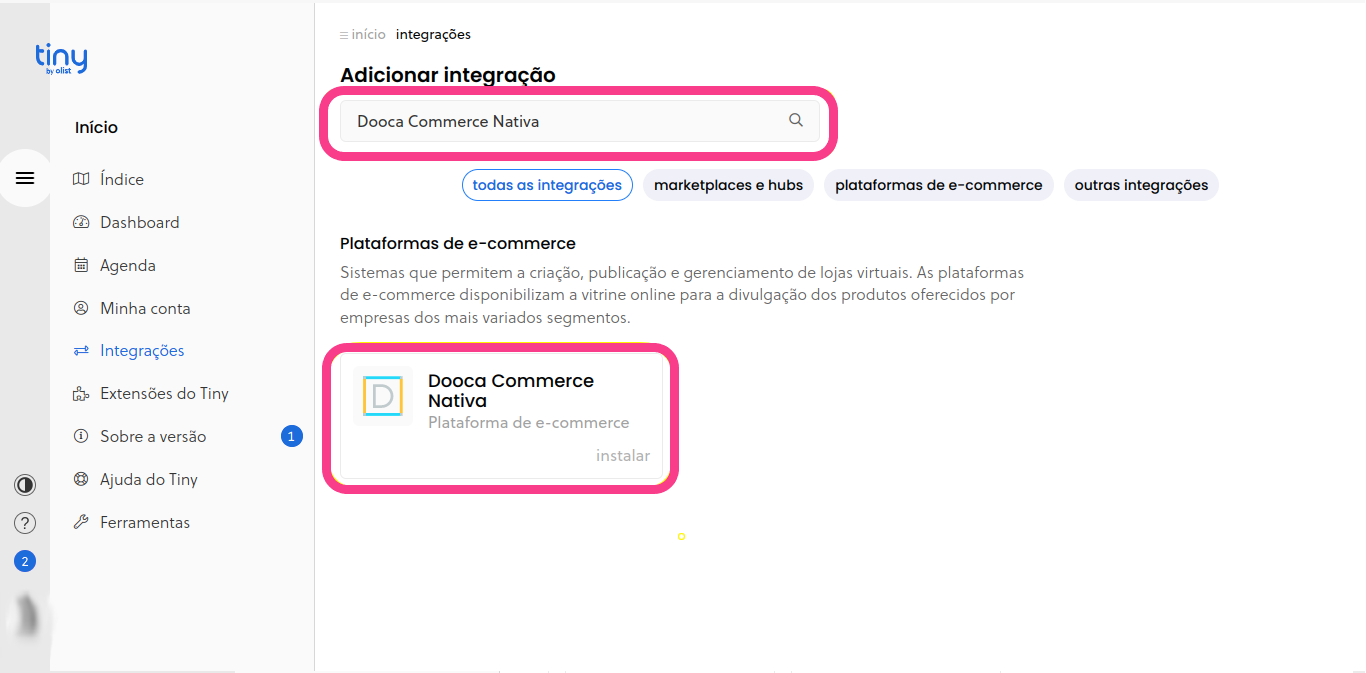This screenshot has width=1366, height=673.
Task: Click the Índice map icon
Action: [81, 179]
